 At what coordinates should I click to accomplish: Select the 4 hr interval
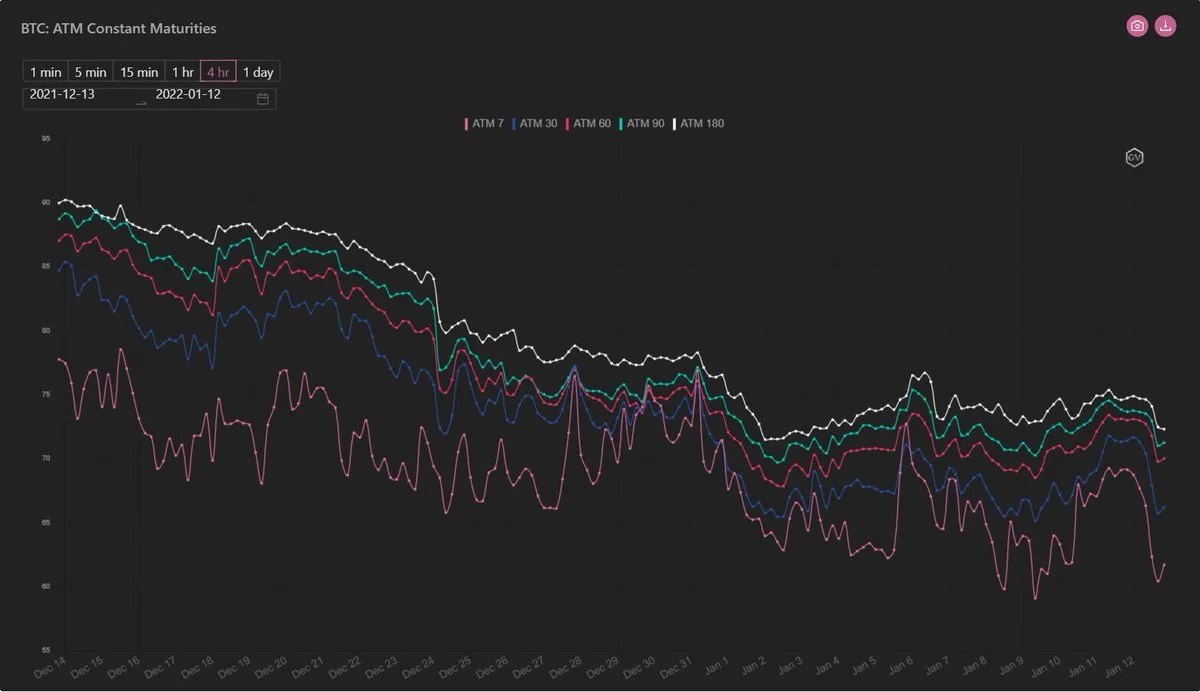point(219,72)
